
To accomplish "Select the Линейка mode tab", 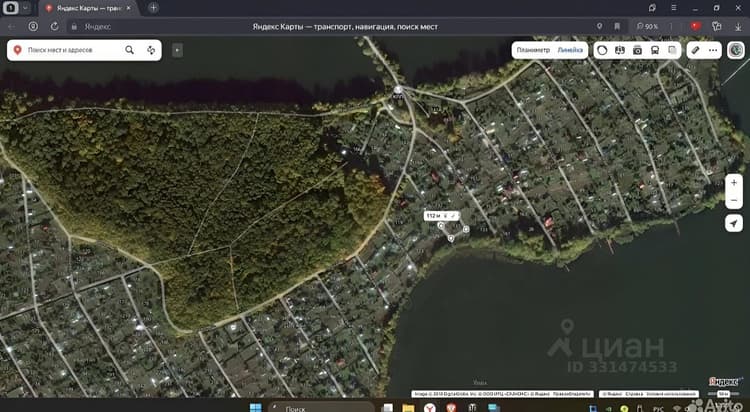I will [x=570, y=50].
